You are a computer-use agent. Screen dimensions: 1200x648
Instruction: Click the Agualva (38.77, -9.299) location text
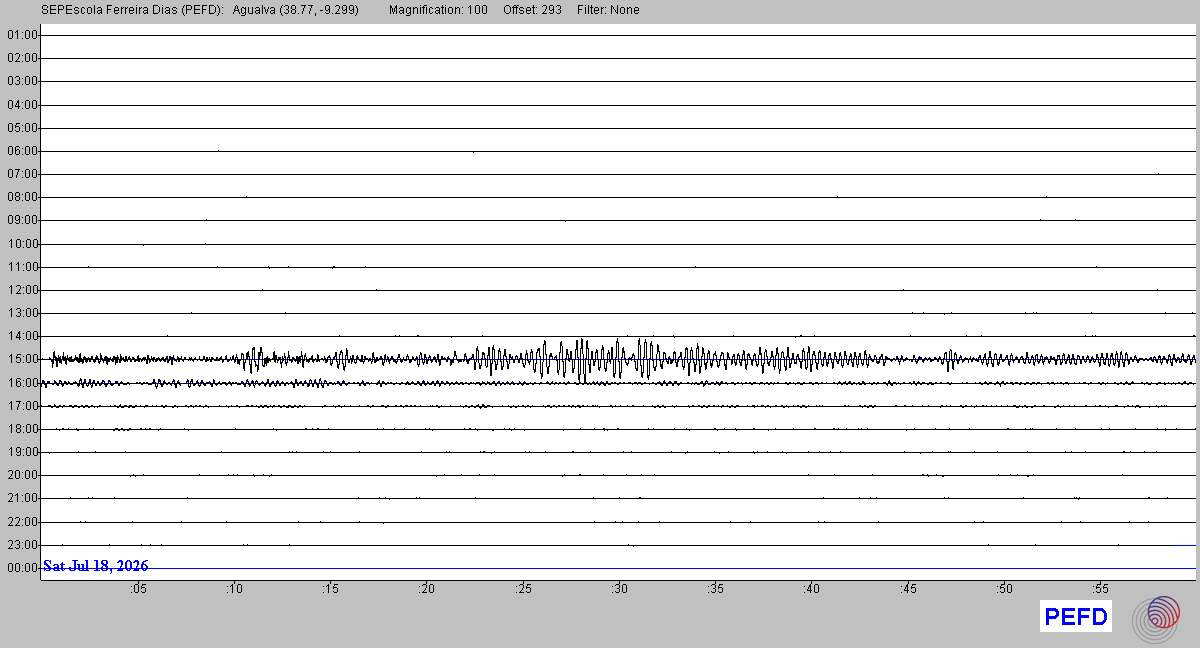[x=295, y=10]
